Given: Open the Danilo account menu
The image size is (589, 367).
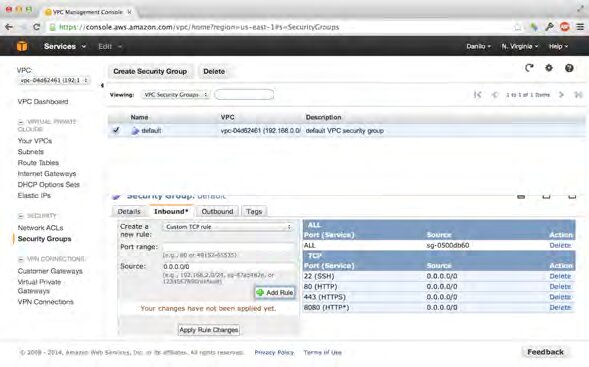Looking at the screenshot, I should [x=478, y=46].
